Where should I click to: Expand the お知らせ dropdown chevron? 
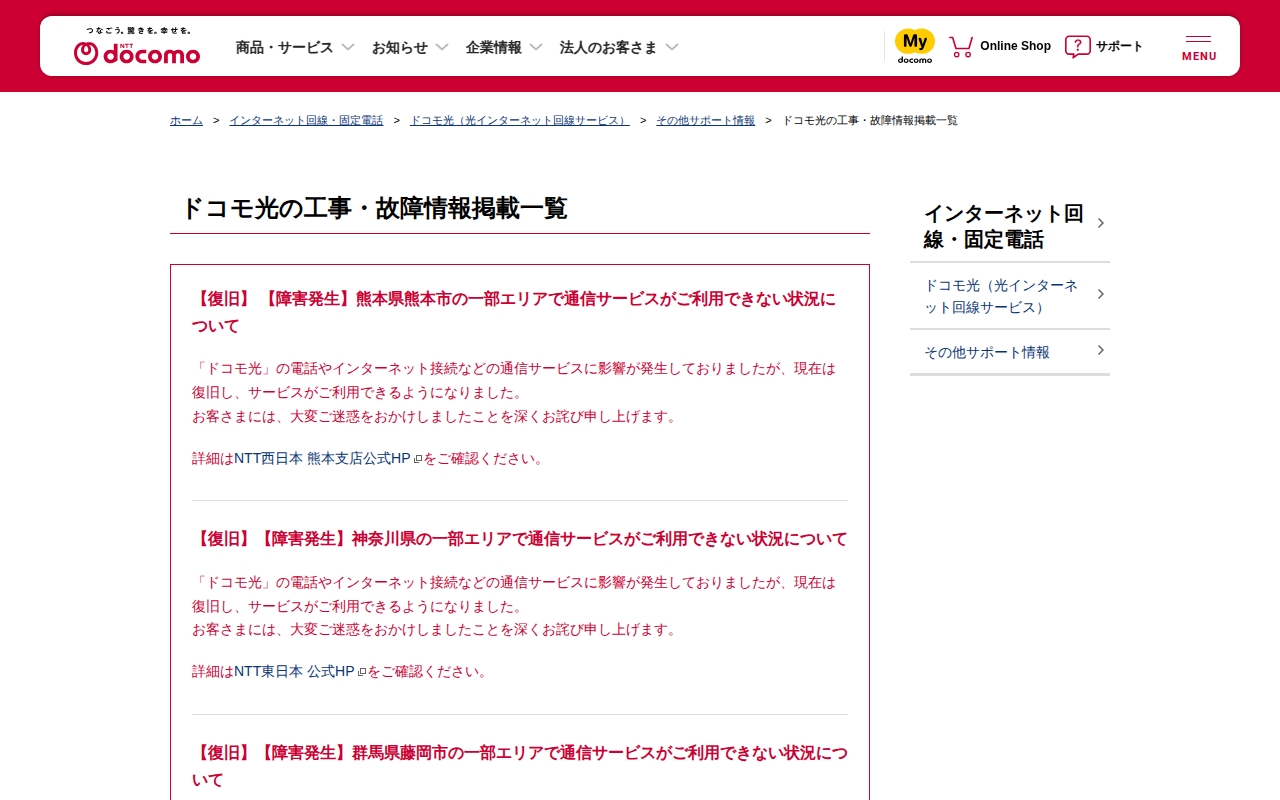[x=442, y=47]
